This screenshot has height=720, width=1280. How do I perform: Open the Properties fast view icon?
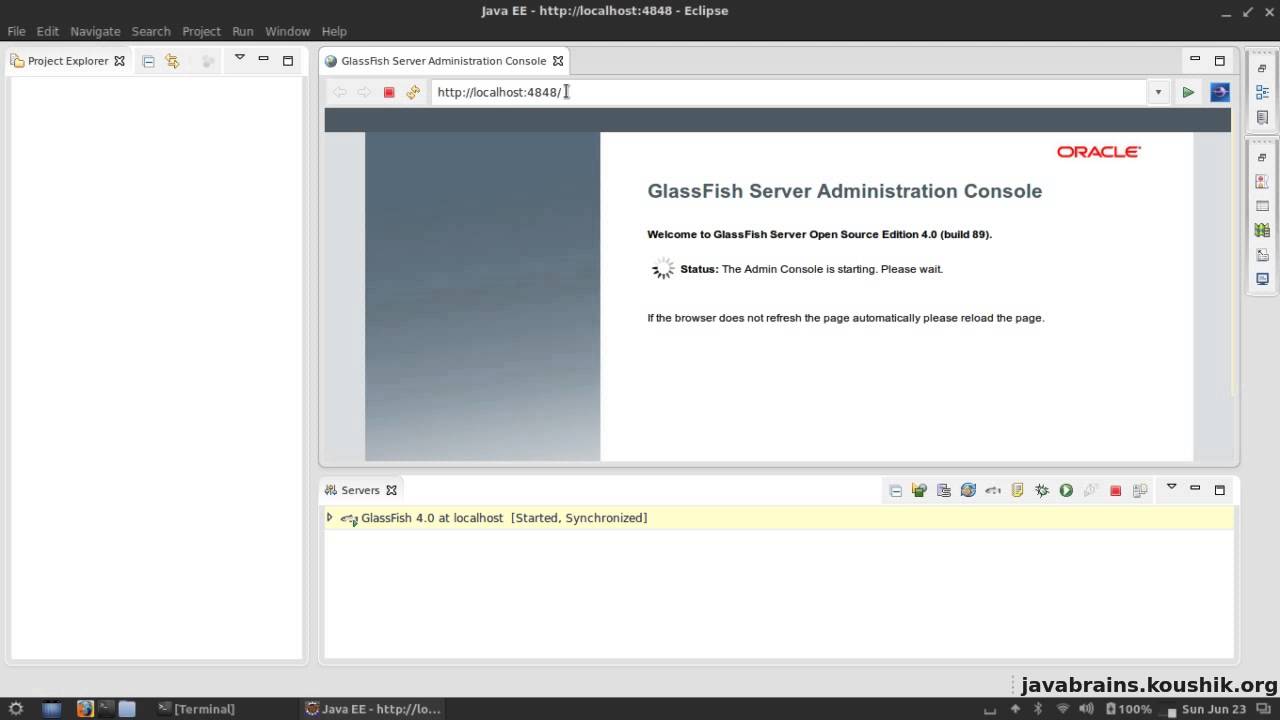[1262, 206]
